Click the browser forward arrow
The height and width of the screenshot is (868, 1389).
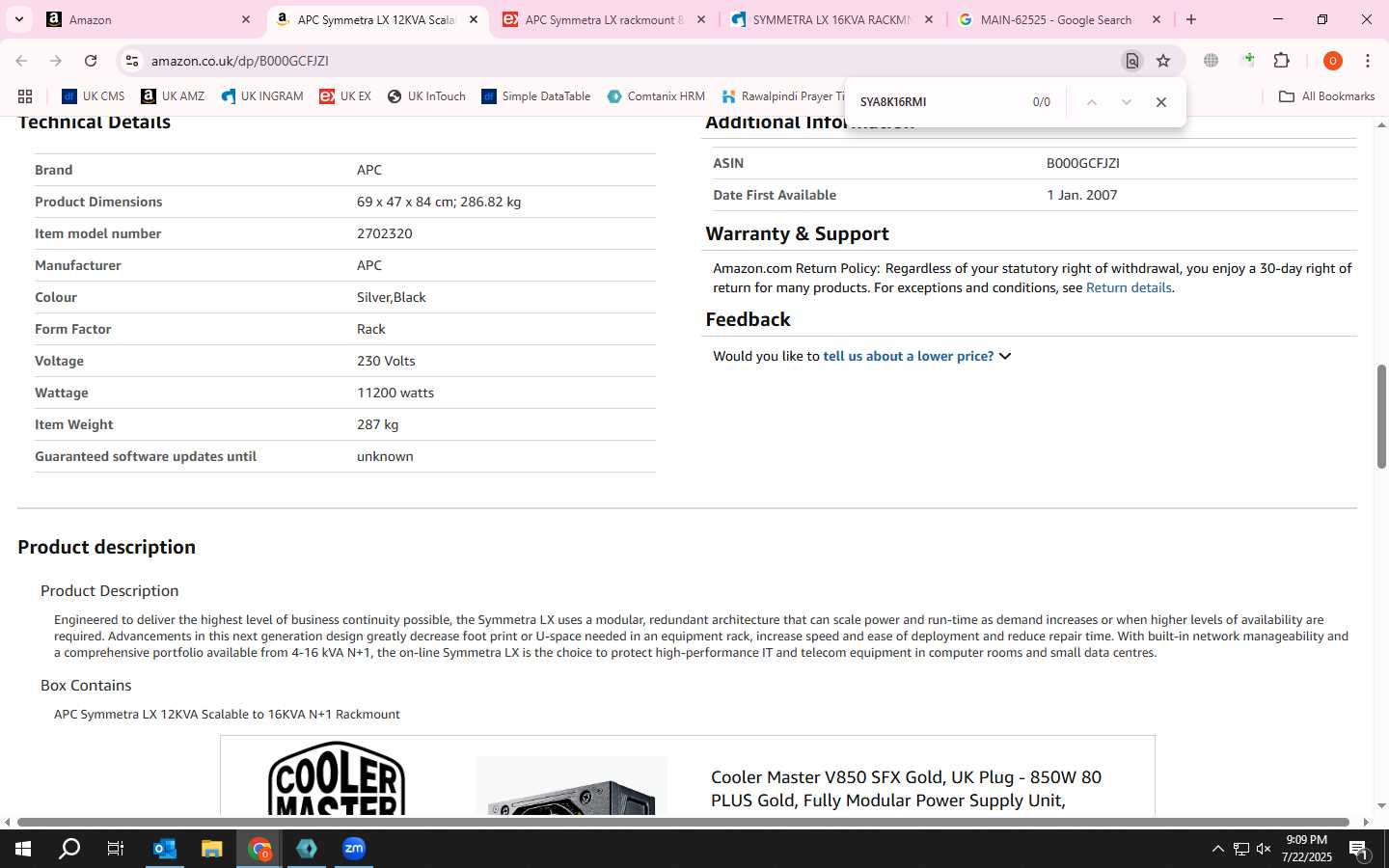coord(56,61)
